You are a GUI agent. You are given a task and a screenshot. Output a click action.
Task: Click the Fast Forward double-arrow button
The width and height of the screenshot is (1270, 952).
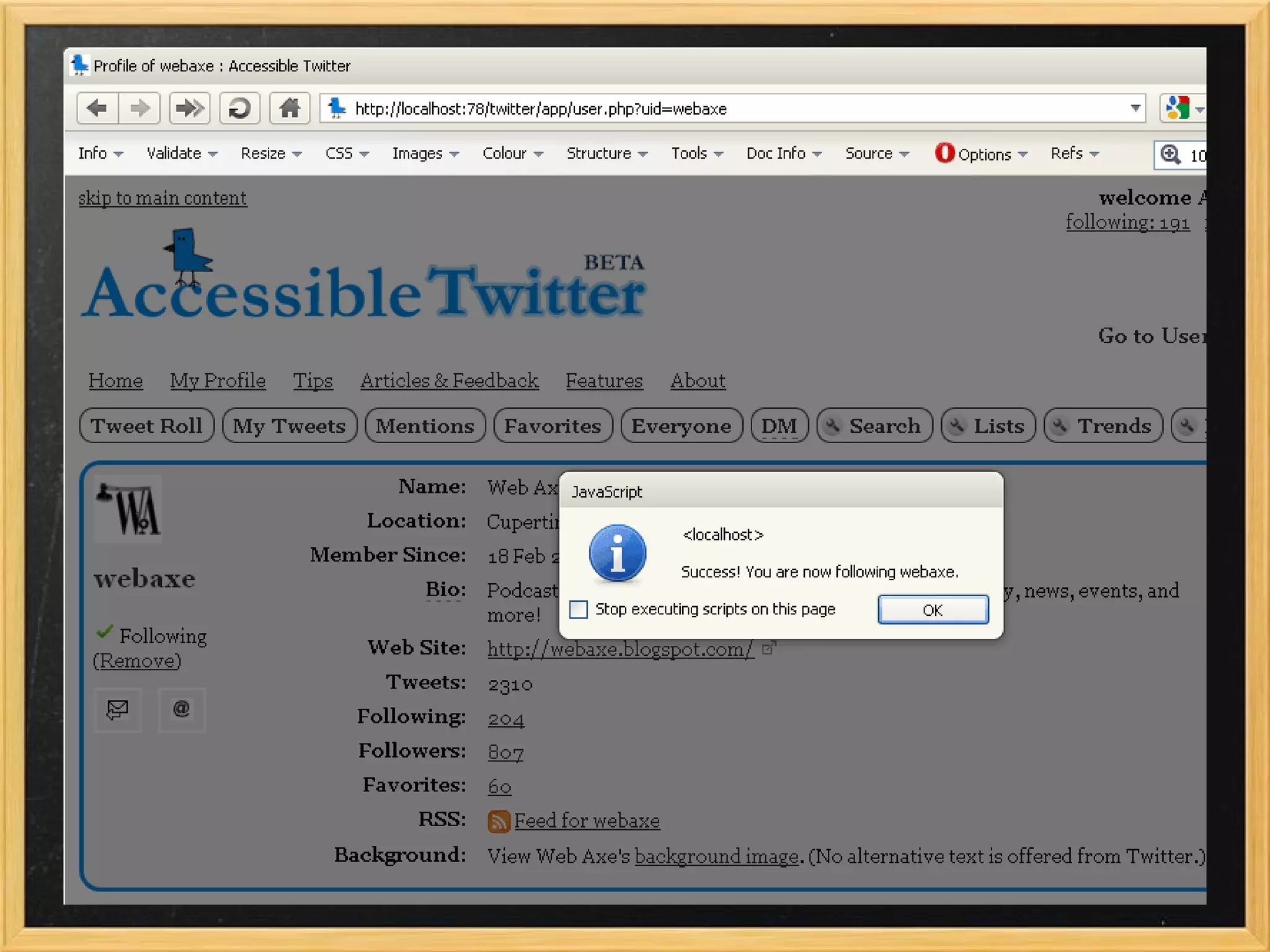[189, 108]
